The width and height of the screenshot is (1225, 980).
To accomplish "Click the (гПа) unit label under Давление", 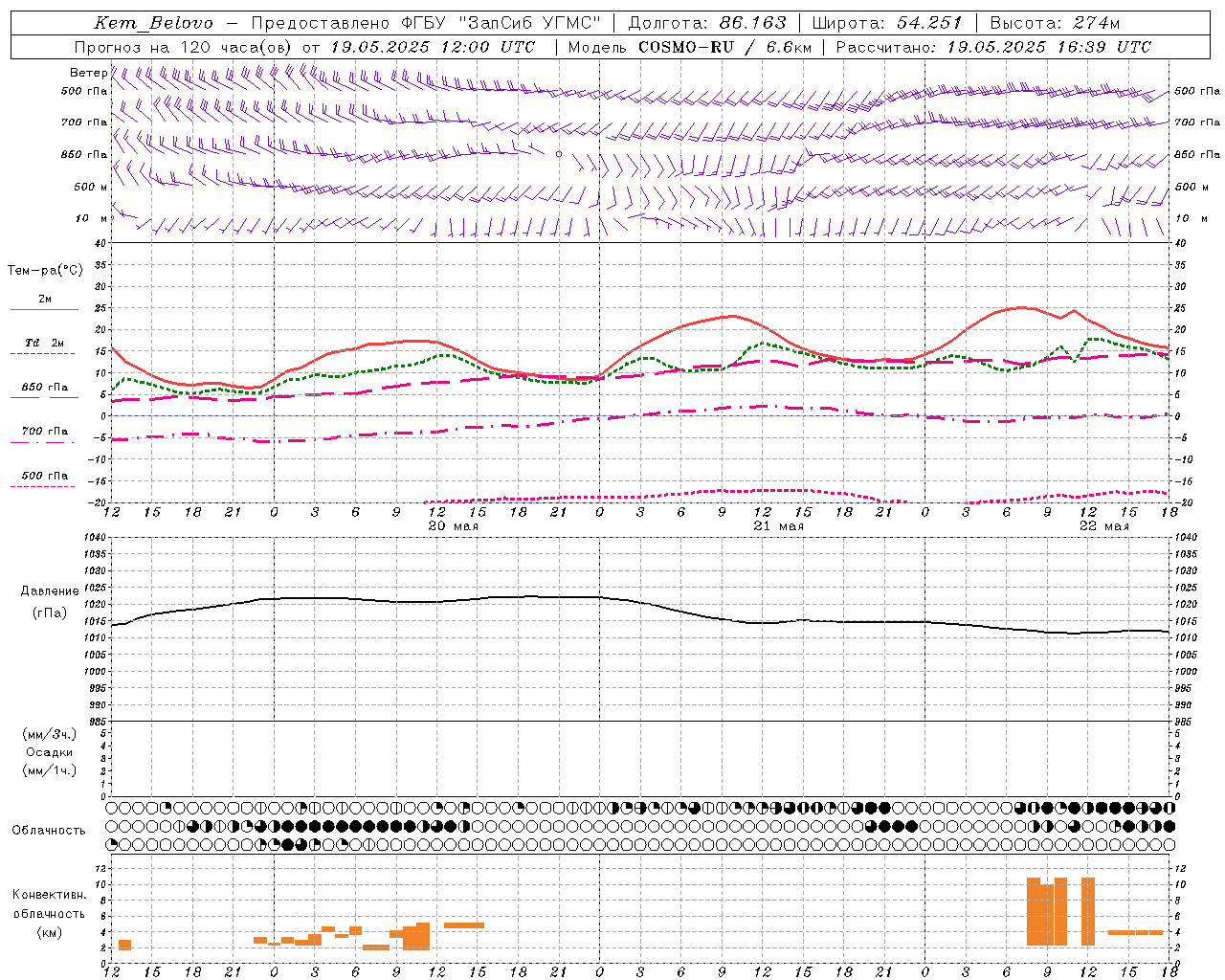I will 50,613.
